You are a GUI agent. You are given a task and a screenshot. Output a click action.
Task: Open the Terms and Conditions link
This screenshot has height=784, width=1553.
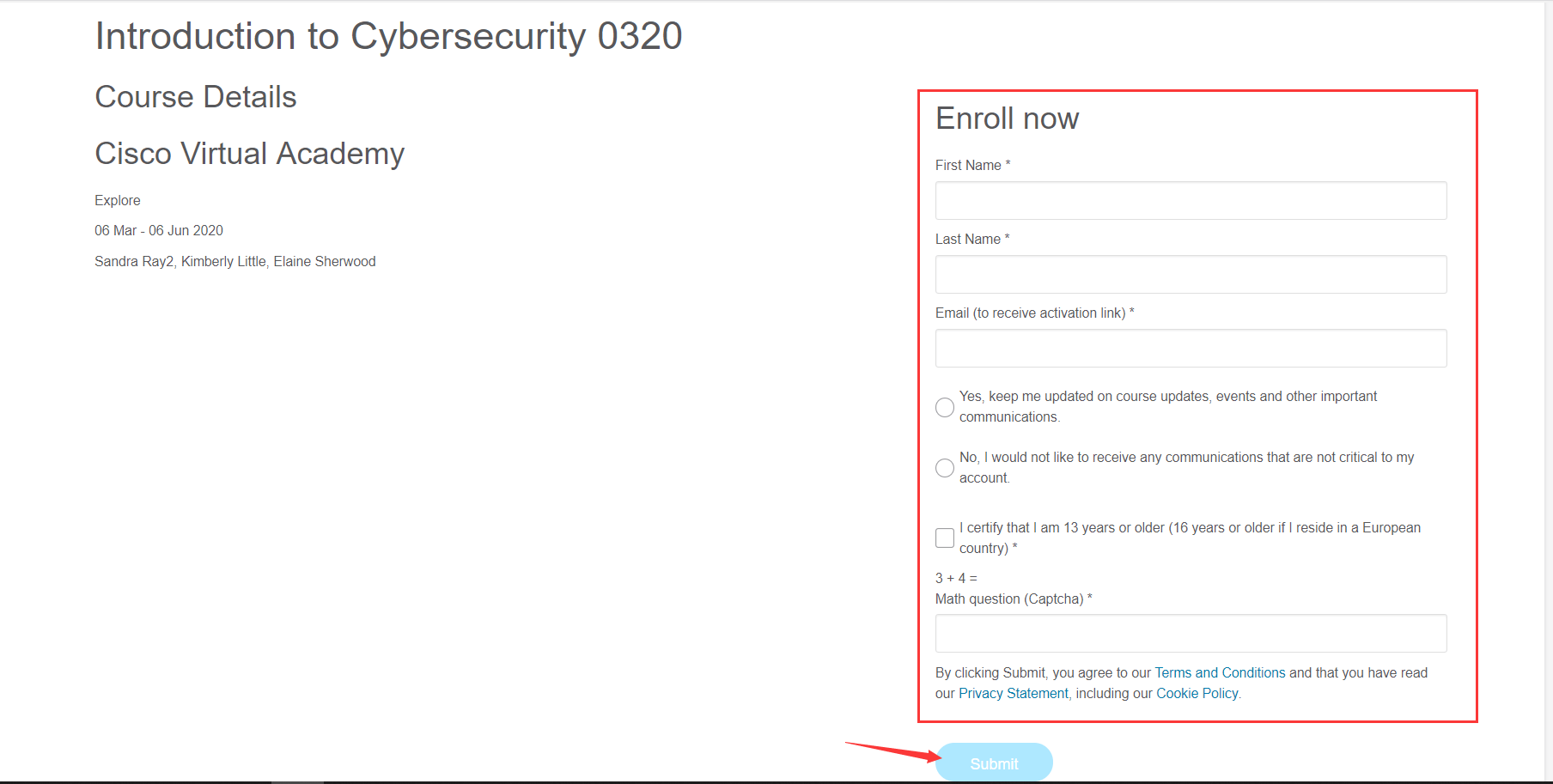pos(1220,672)
